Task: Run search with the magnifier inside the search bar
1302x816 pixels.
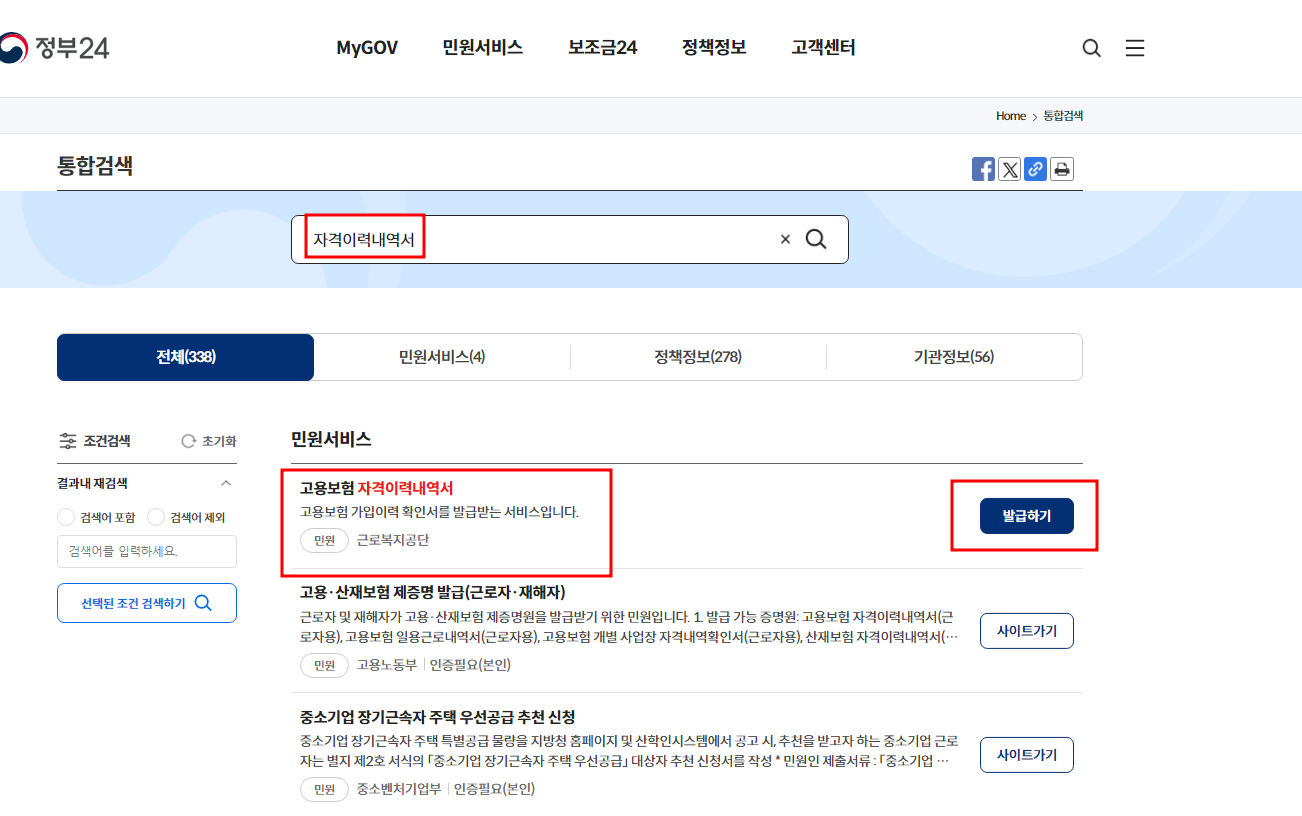Action: tap(816, 238)
